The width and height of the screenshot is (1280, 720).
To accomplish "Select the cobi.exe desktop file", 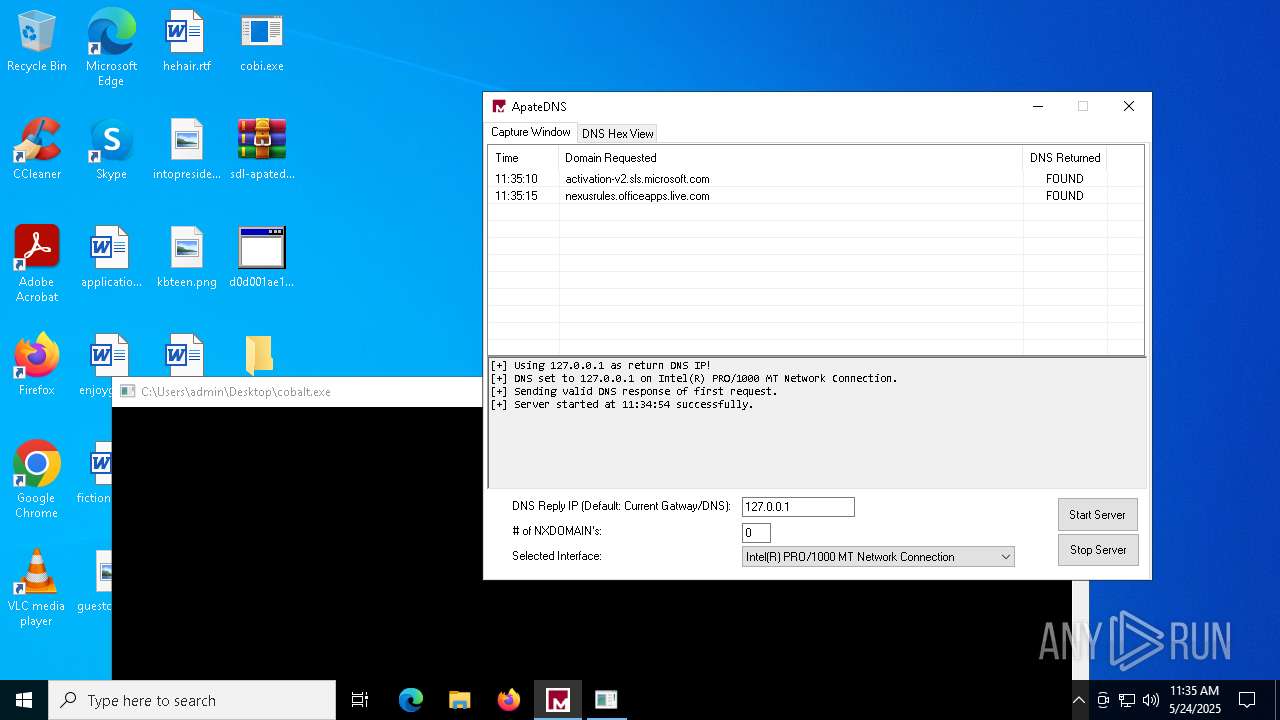I will (261, 41).
